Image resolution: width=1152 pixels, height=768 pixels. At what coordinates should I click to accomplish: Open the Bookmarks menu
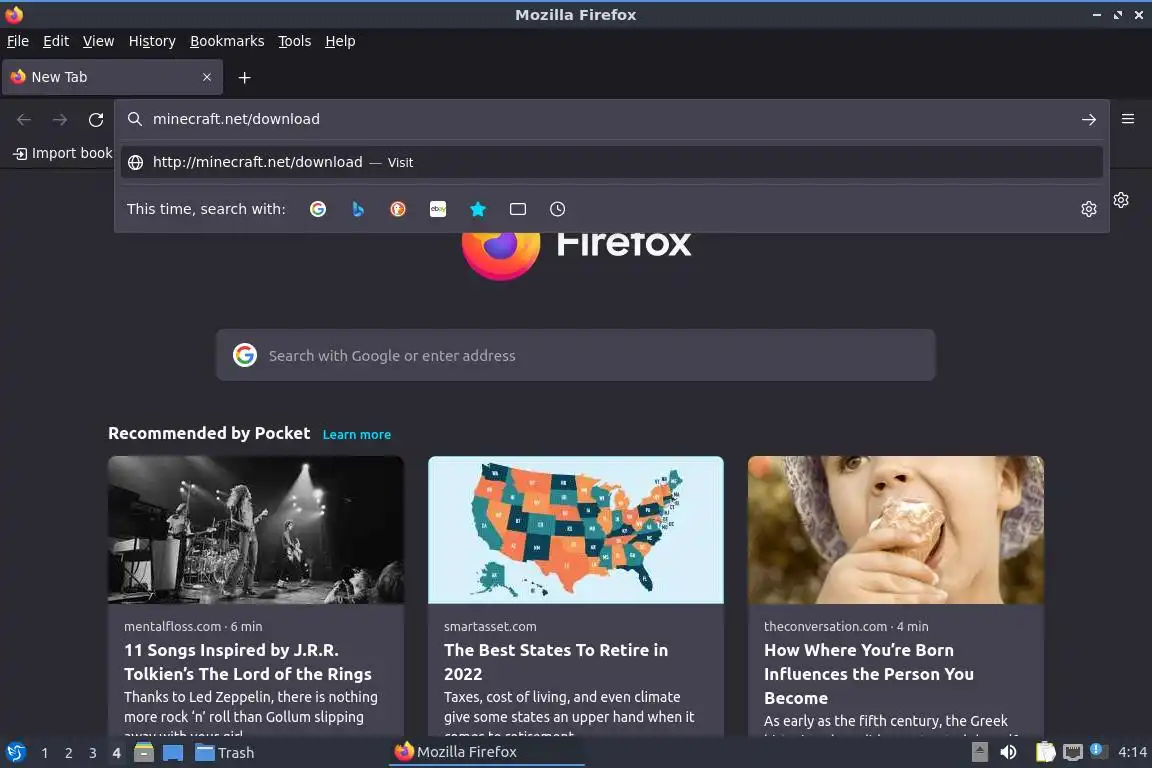pyautogui.click(x=227, y=41)
